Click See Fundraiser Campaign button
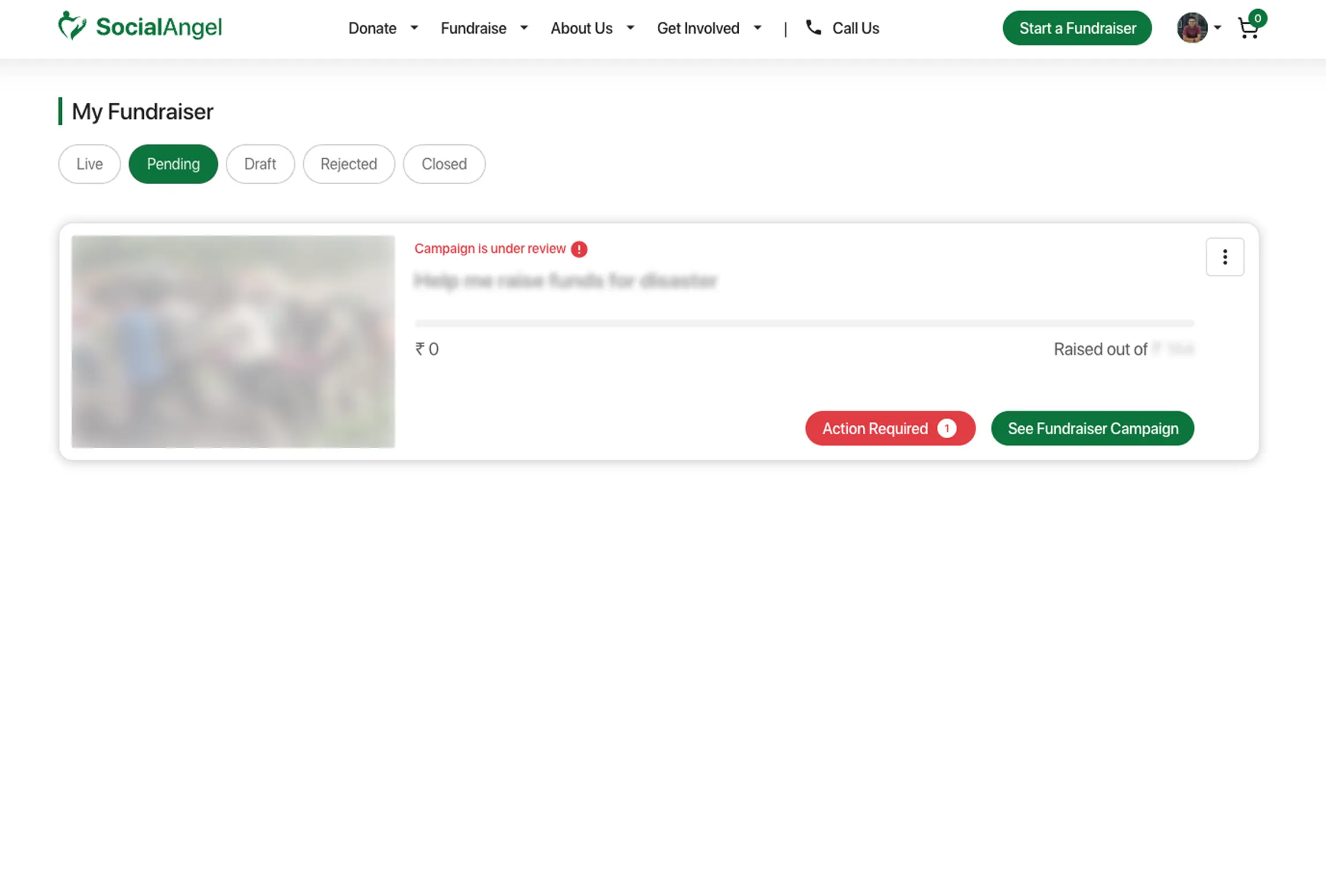1326x896 pixels. [1092, 428]
